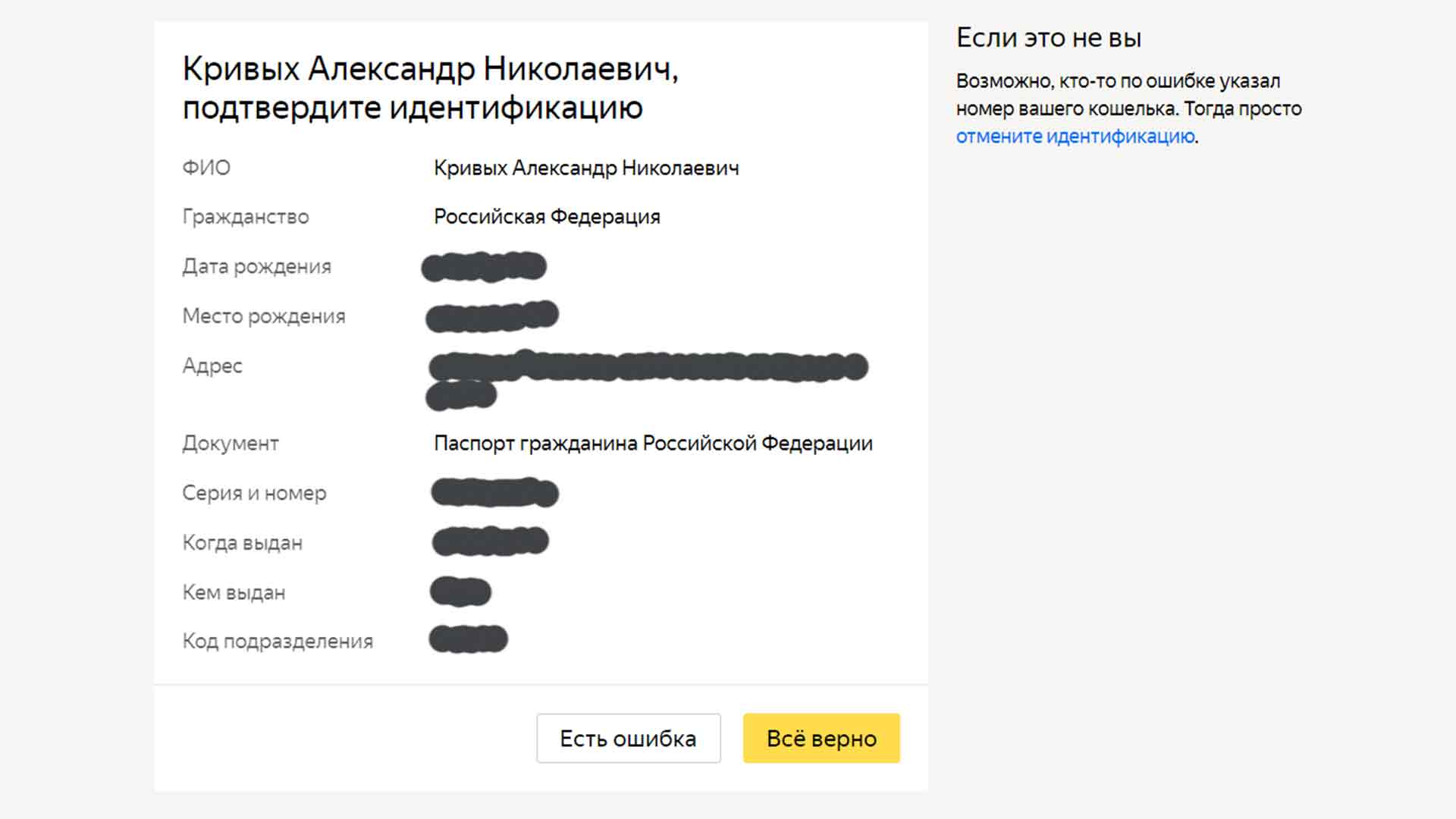Click the "Адрес" label
This screenshot has width=1456, height=819.
pyautogui.click(x=212, y=366)
